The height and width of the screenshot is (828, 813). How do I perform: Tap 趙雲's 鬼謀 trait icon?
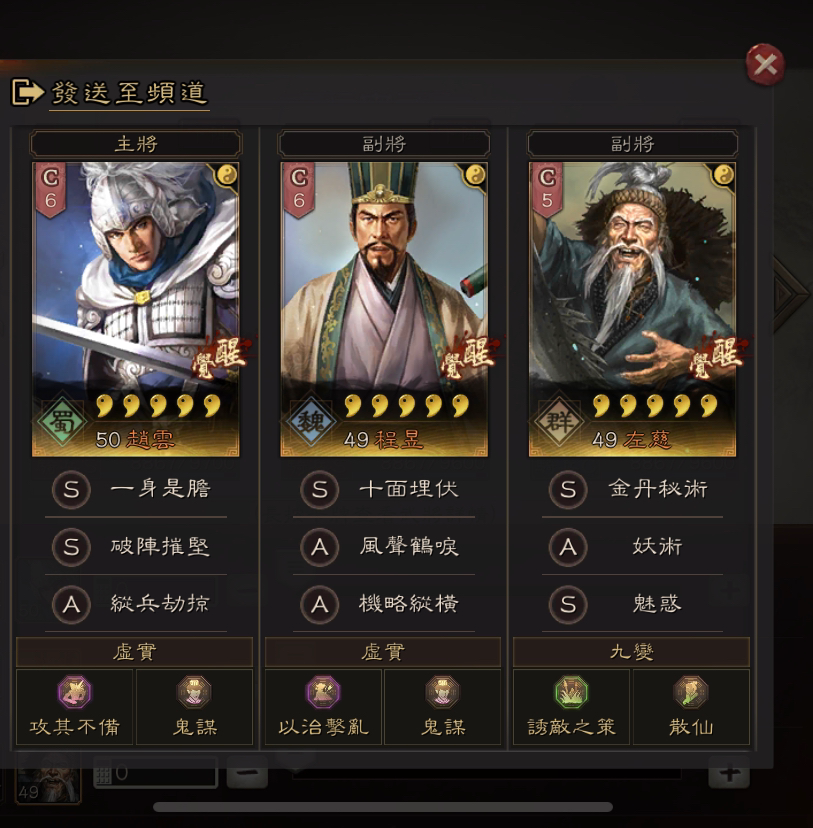click(x=194, y=692)
